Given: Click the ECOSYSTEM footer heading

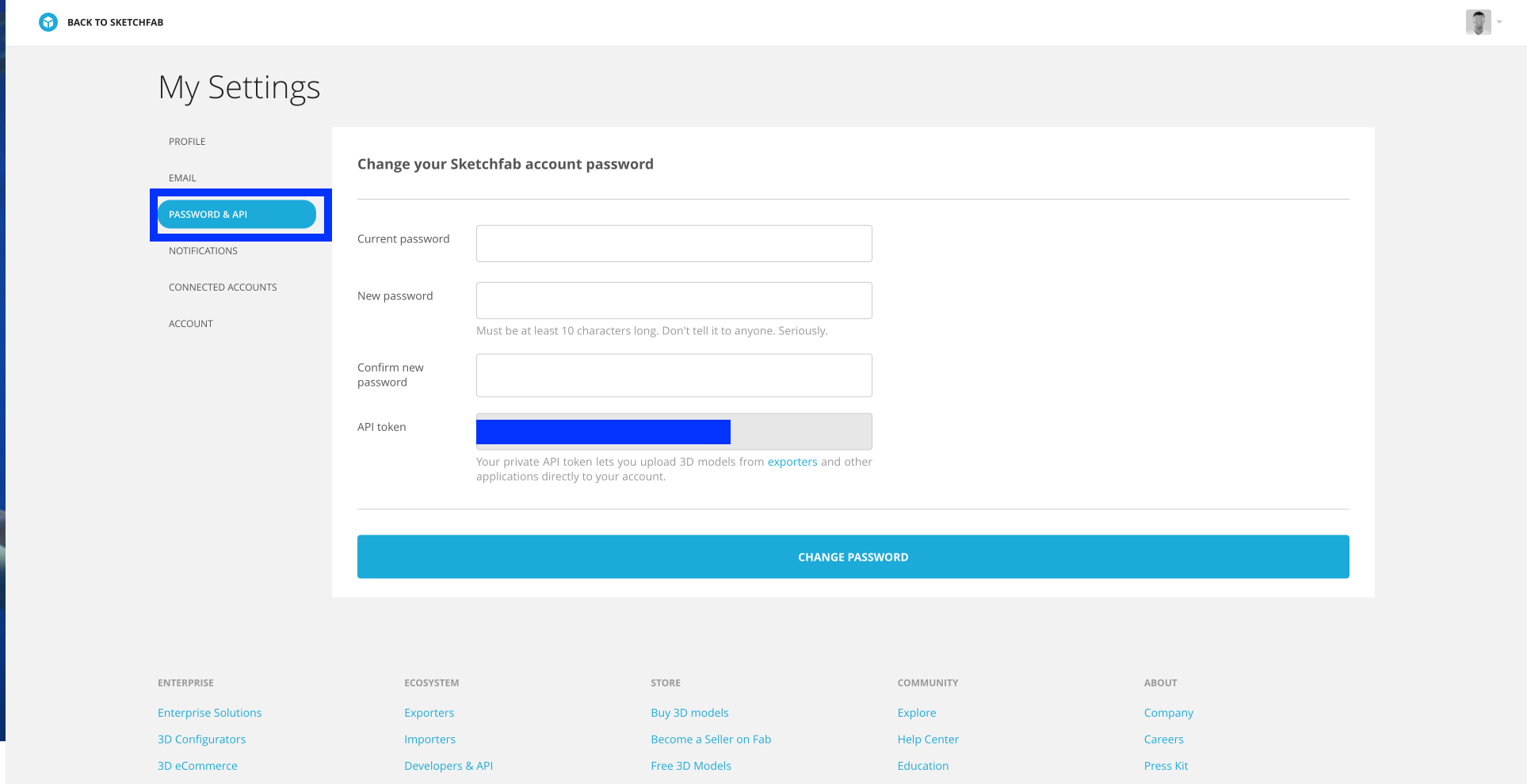Looking at the screenshot, I should point(432,683).
